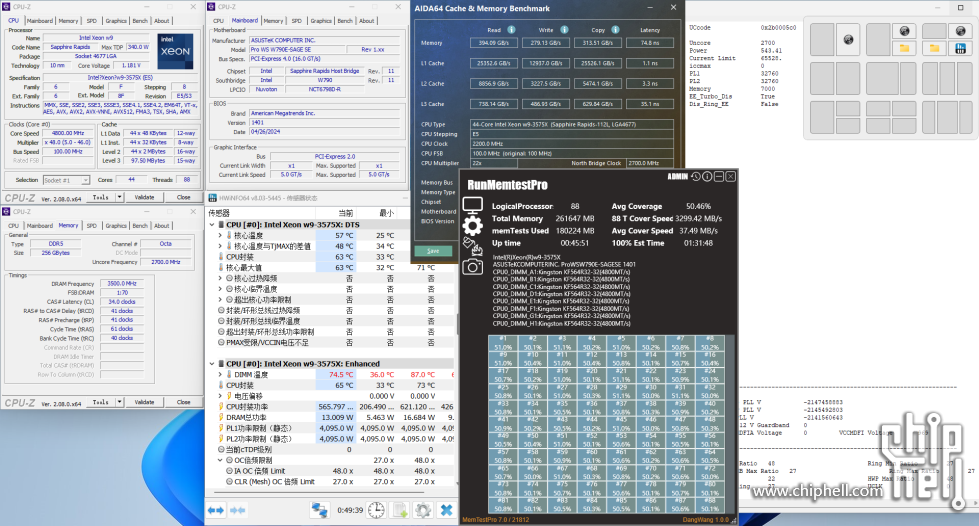Click HWiNFO clock reset-timer icon

pyautogui.click(x=376, y=510)
